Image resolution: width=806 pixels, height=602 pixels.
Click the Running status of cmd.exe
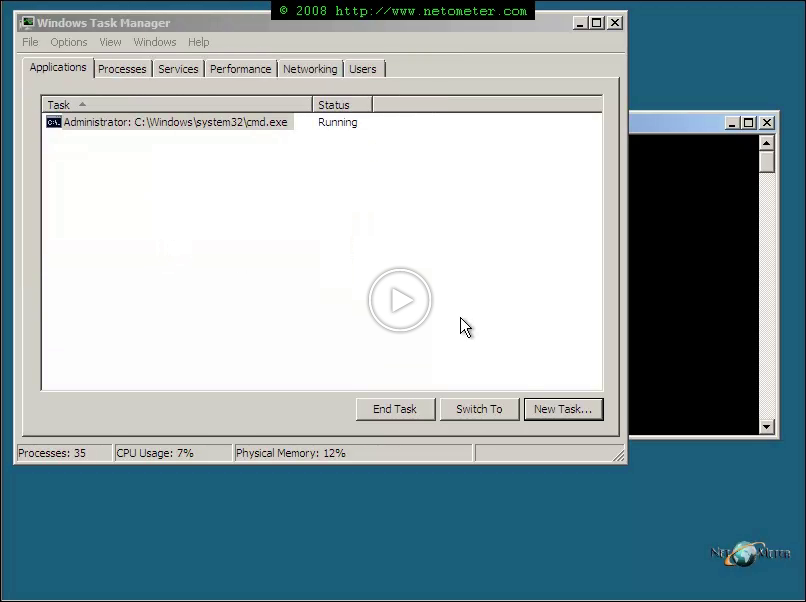338,122
